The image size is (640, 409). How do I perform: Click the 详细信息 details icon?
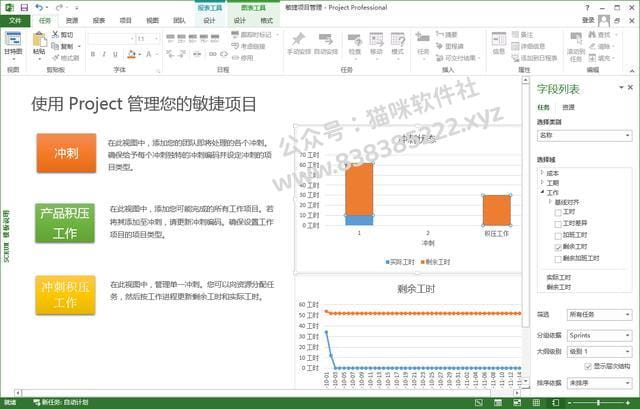pyautogui.click(x=515, y=46)
